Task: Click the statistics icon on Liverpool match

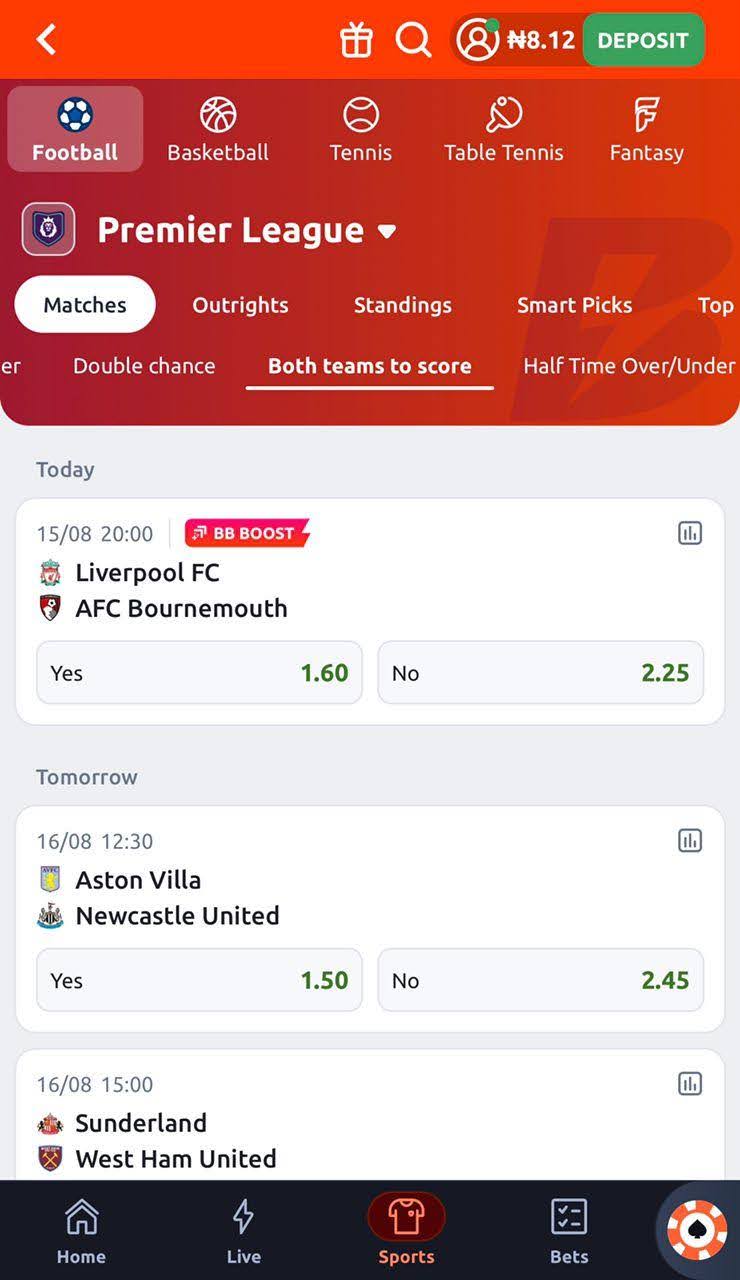Action: coord(689,533)
